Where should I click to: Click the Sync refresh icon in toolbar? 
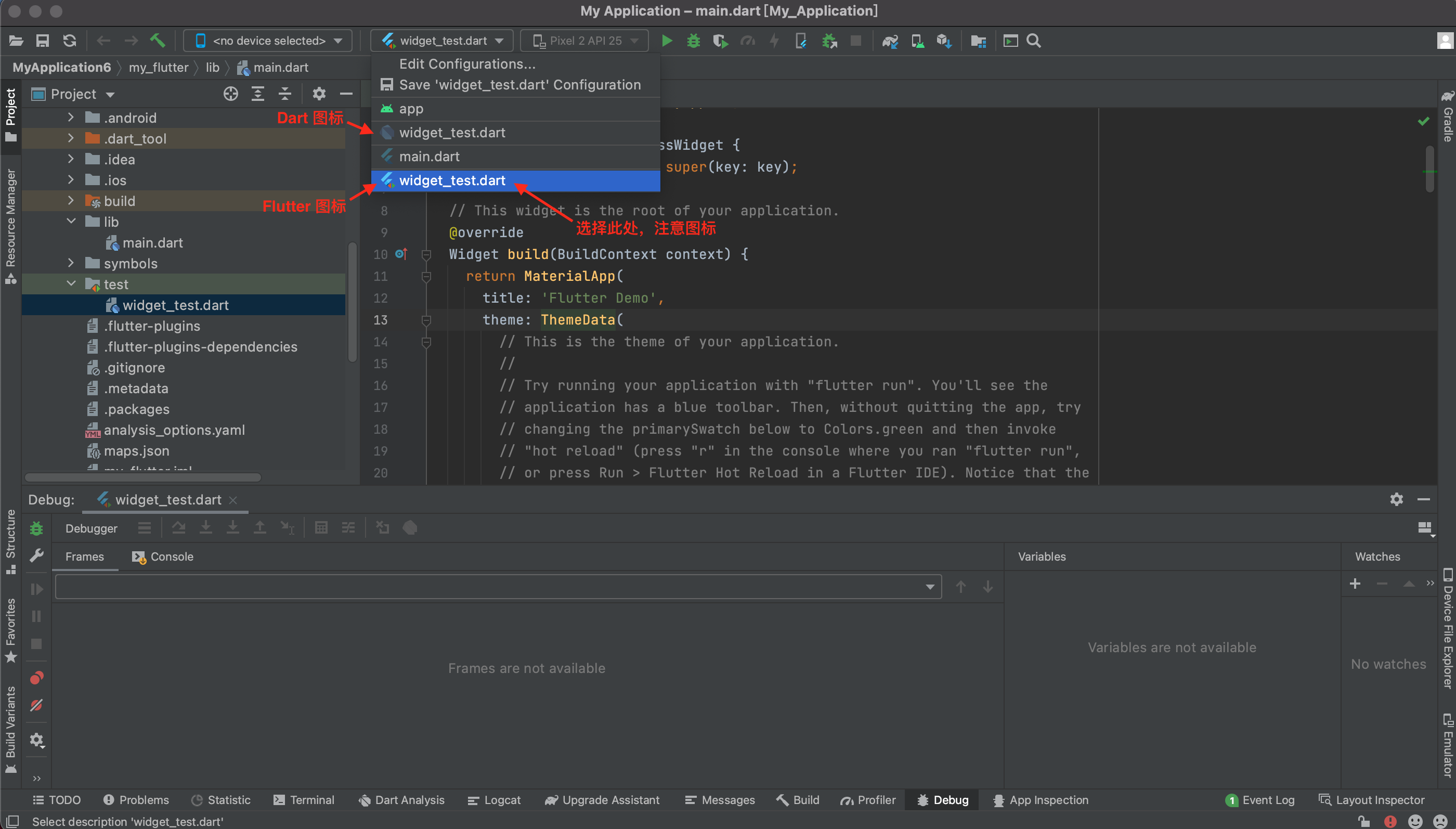tap(70, 41)
